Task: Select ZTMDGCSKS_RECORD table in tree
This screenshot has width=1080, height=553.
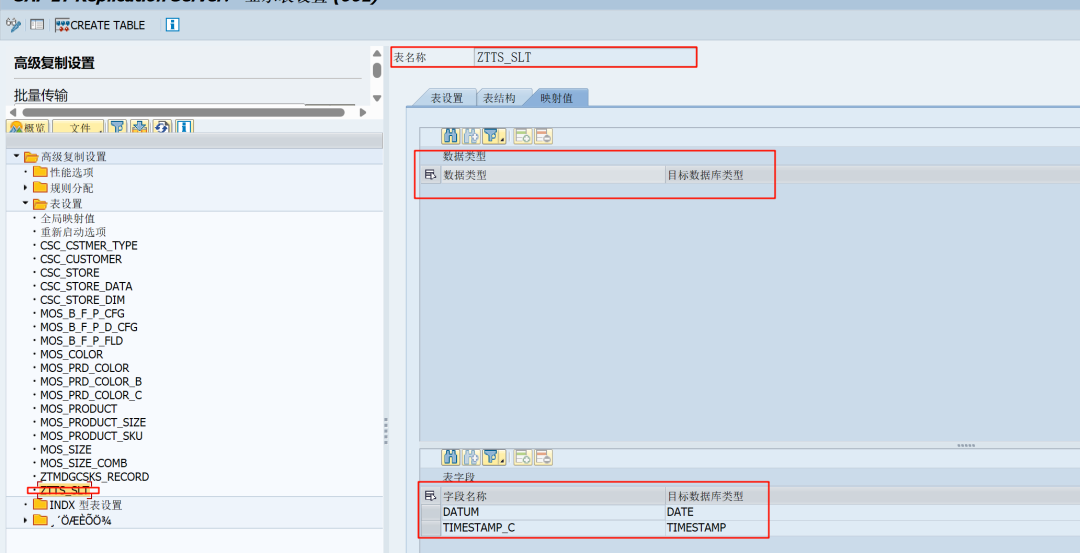Action: [94, 477]
